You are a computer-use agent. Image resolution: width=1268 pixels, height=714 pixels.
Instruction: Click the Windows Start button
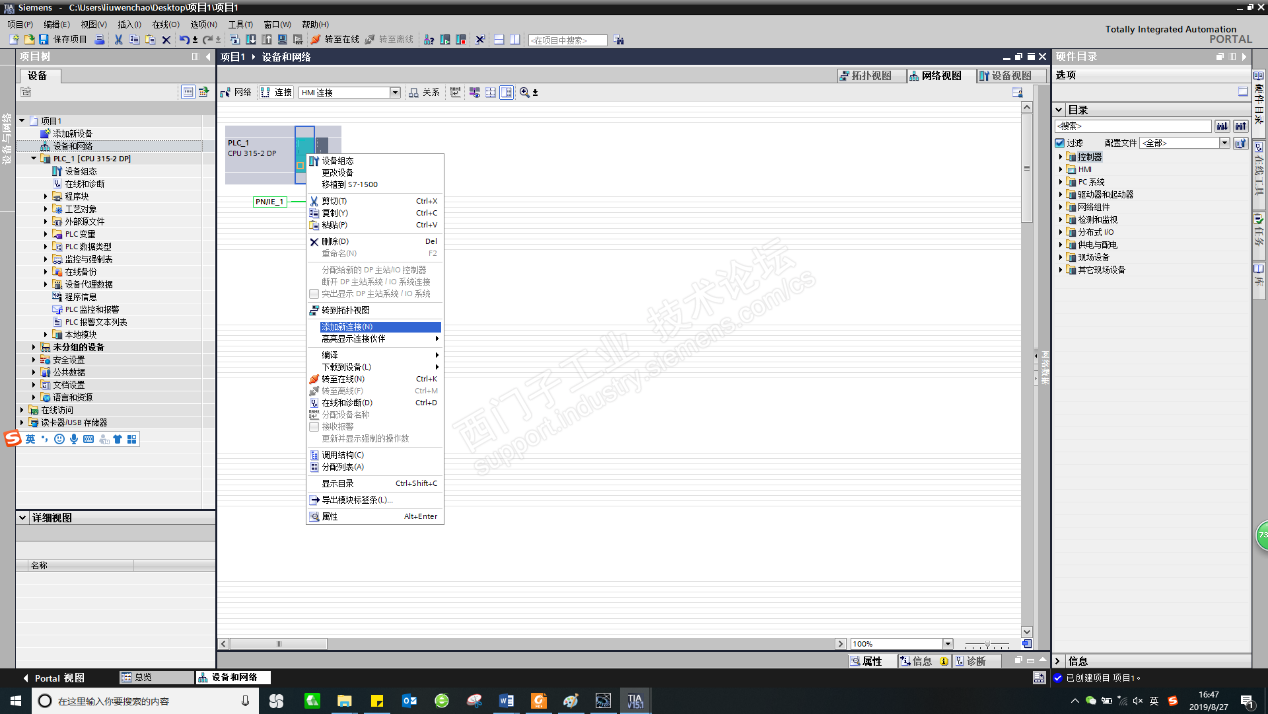[15, 701]
